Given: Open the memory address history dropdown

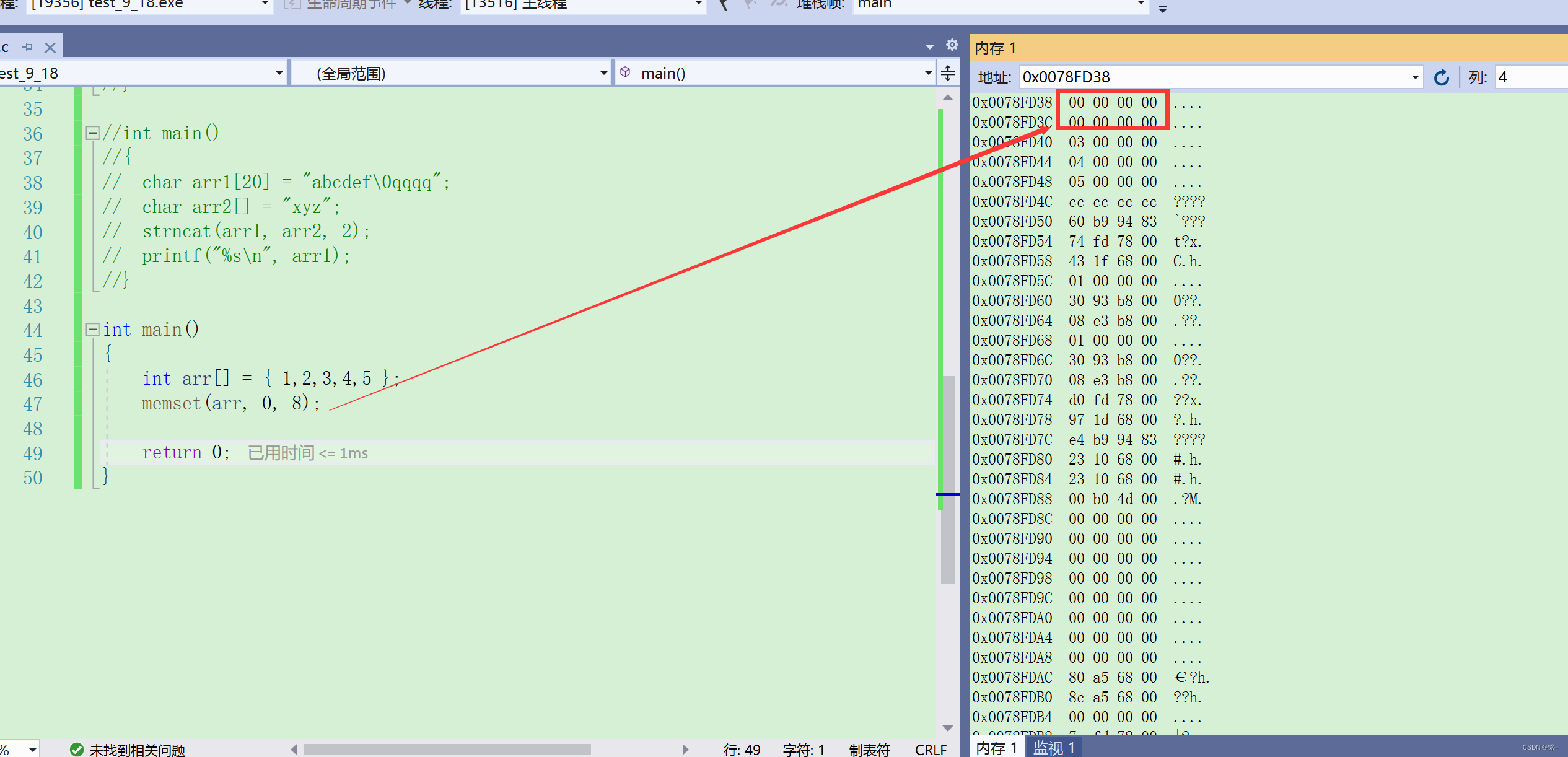Looking at the screenshot, I should point(1415,77).
